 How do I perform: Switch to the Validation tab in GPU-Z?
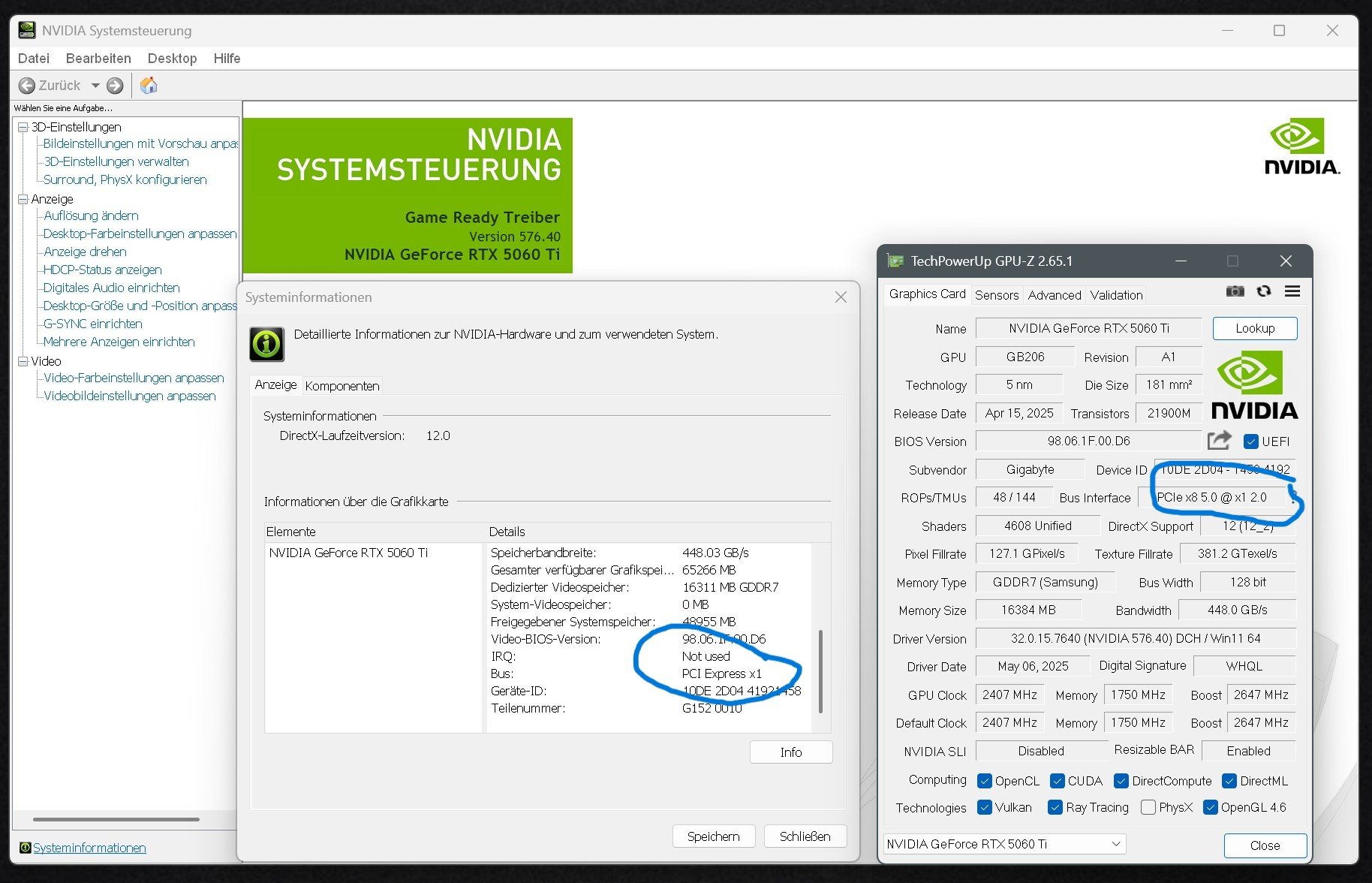[1116, 295]
